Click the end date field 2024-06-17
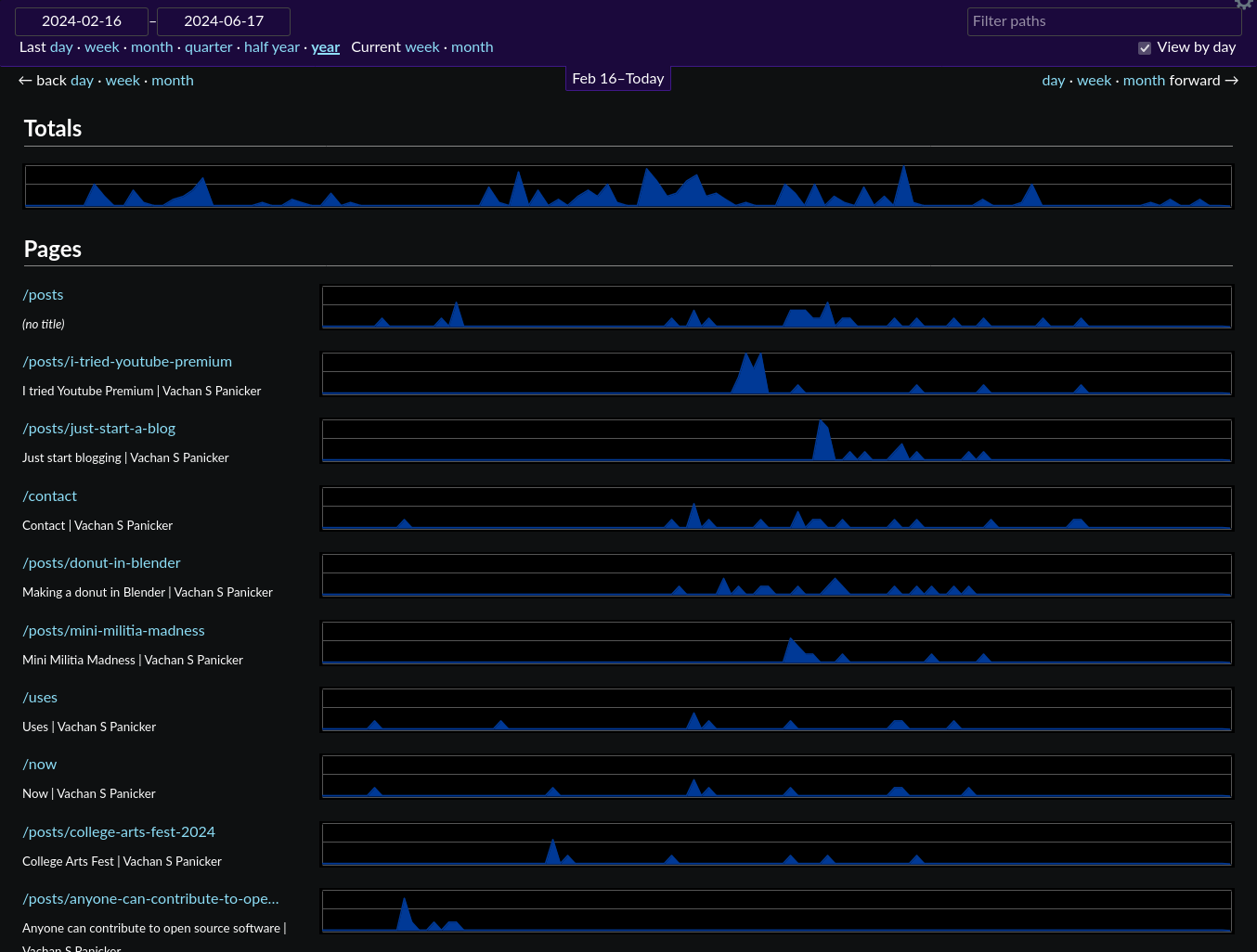This screenshot has height=952, width=1257. pyautogui.click(x=224, y=21)
